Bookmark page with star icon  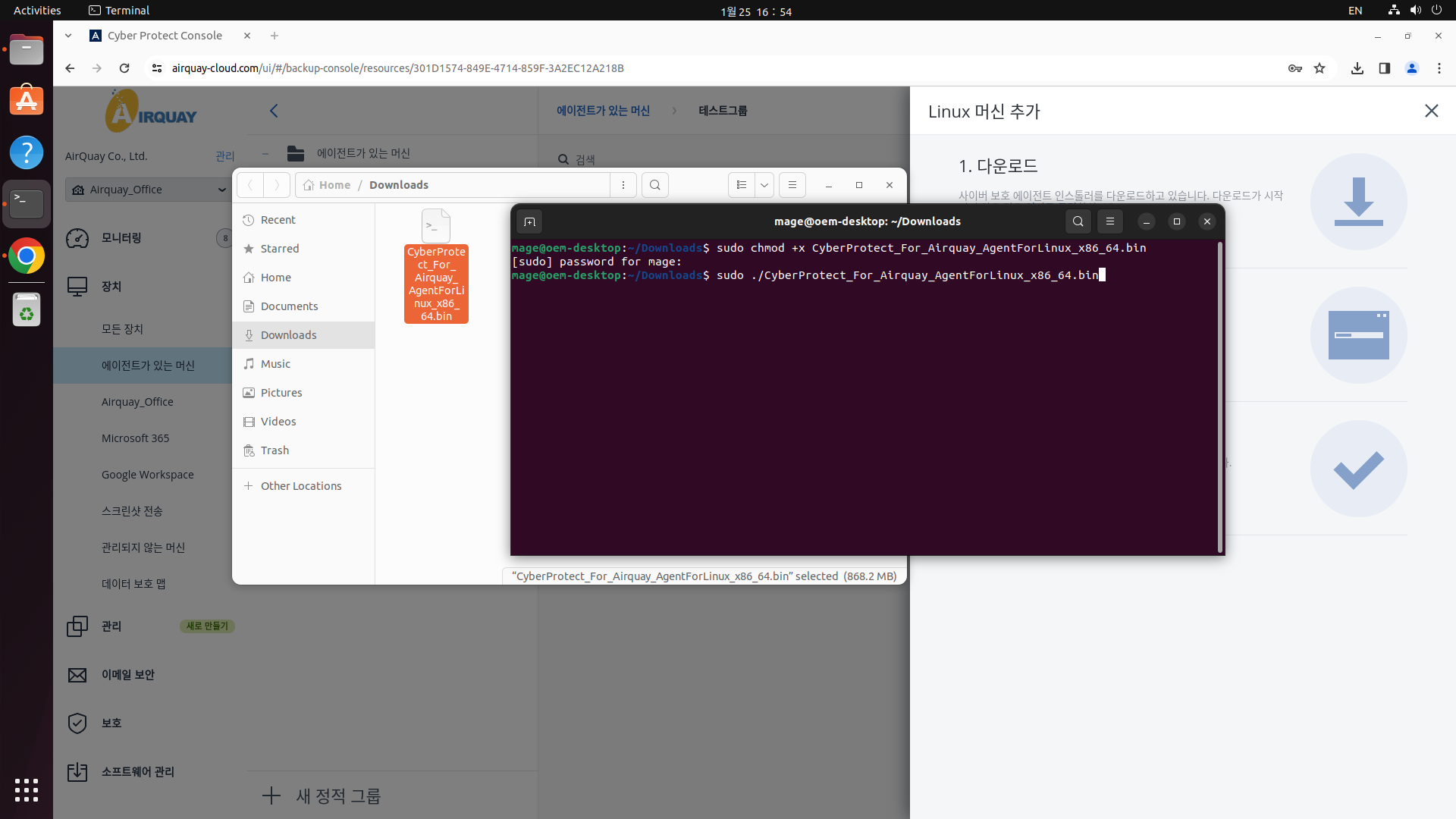pyautogui.click(x=1319, y=68)
